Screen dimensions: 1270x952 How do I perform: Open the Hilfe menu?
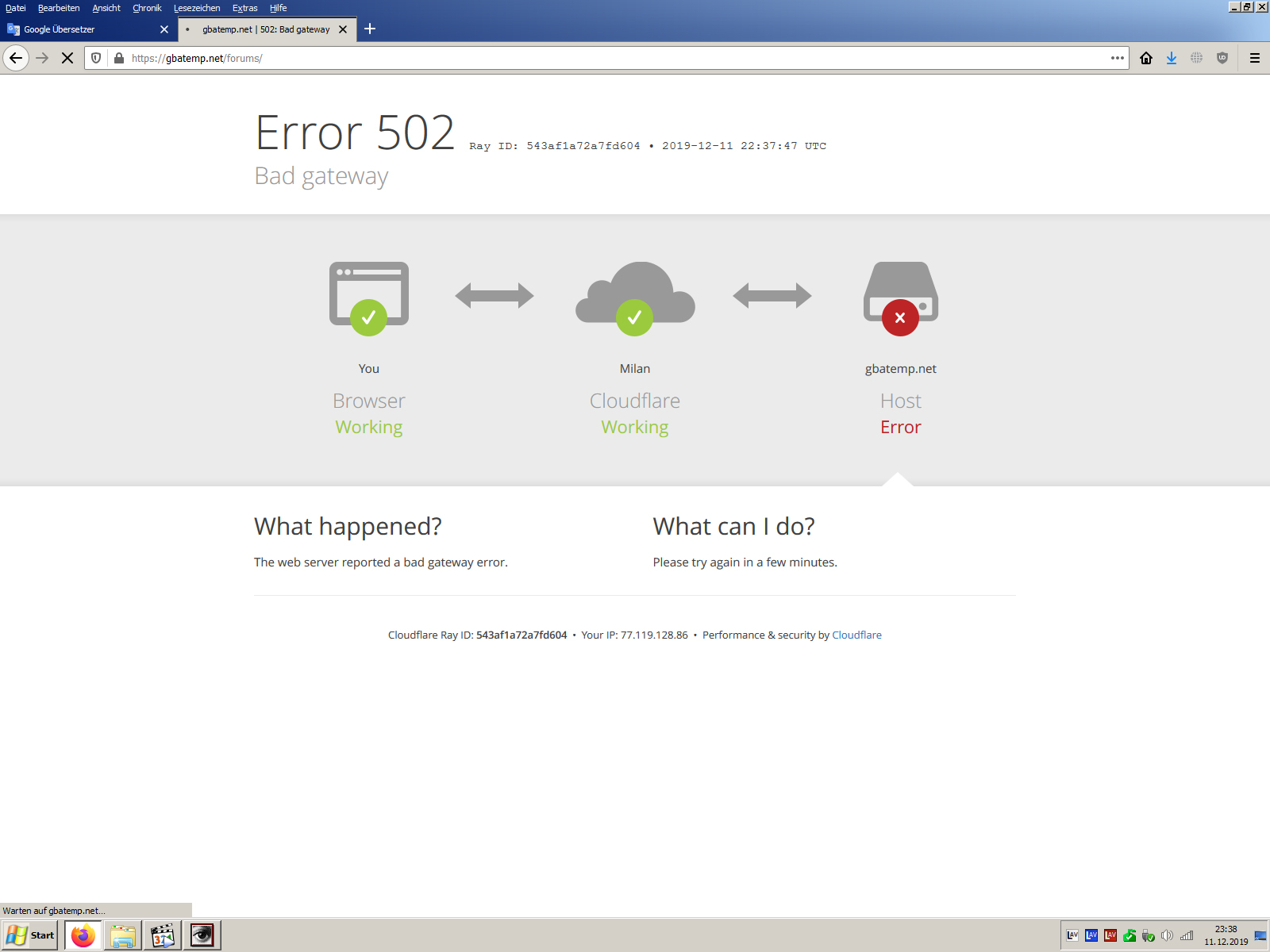coord(278,8)
